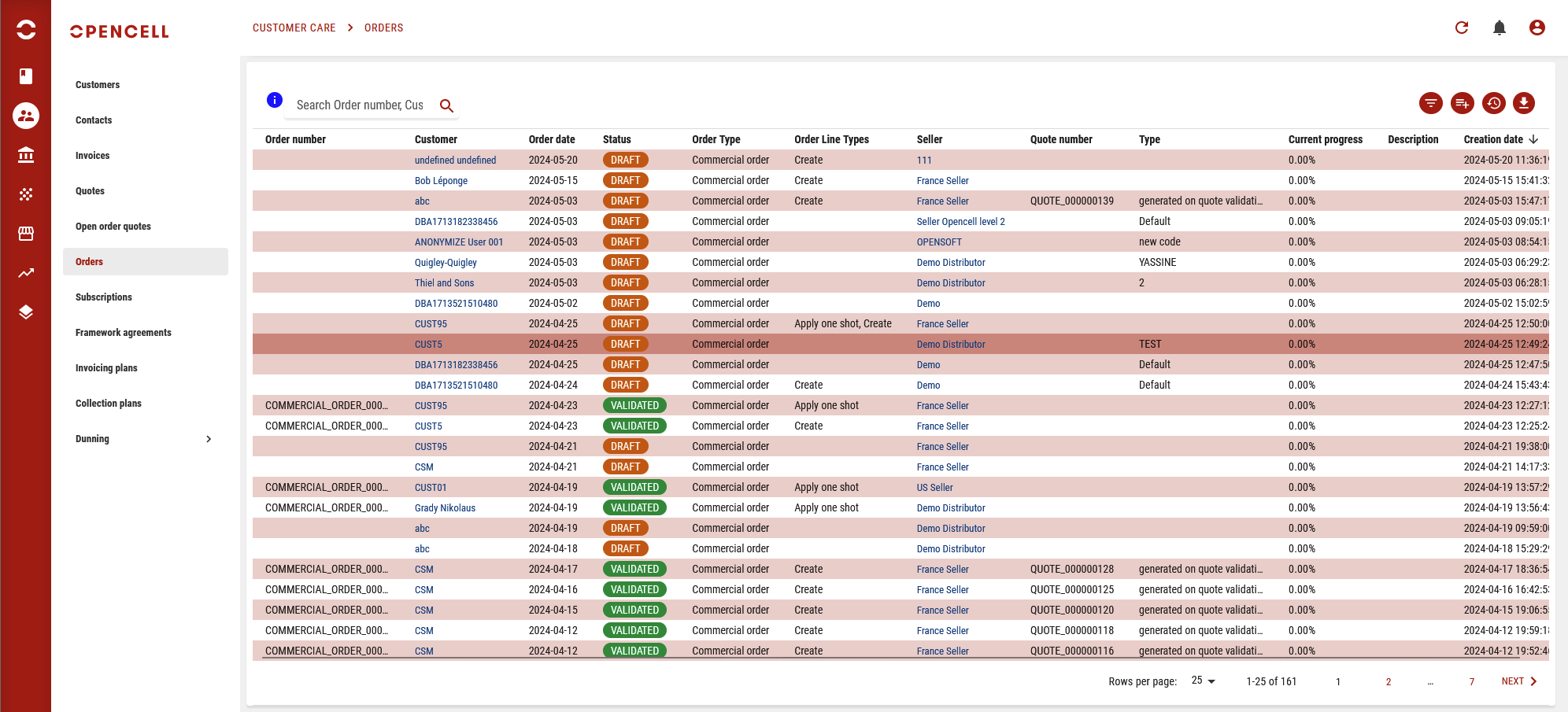Image resolution: width=1568 pixels, height=712 pixels.
Task: Expand the Dunning submenu
Action: click(209, 439)
